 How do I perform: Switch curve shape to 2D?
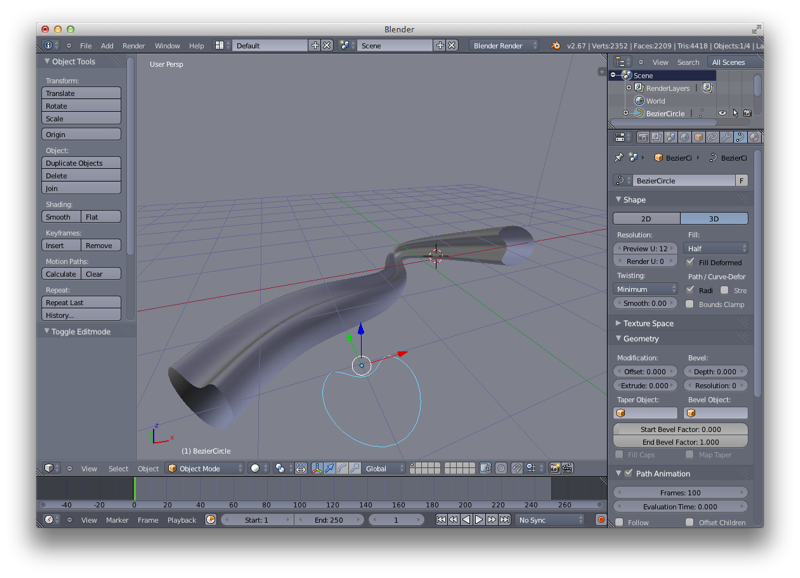[x=646, y=218]
